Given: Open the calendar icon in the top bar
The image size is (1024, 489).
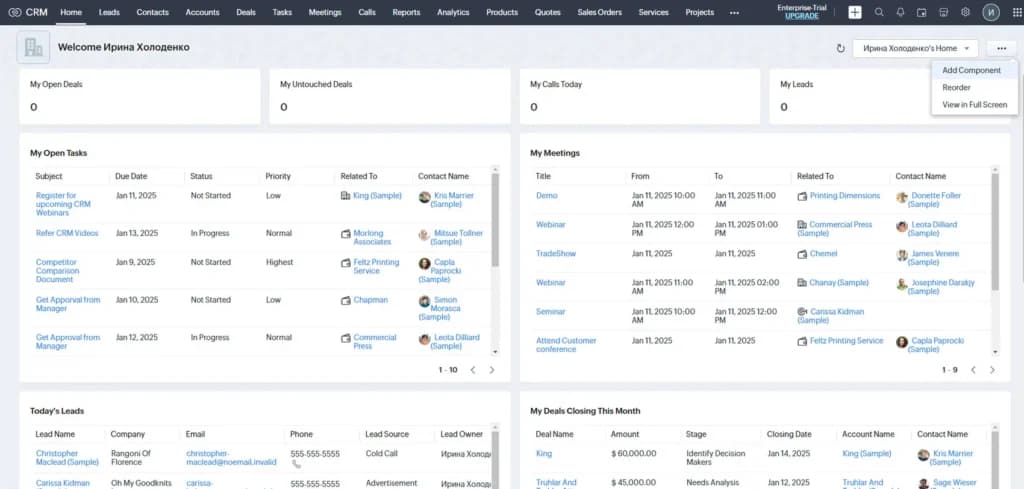Looking at the screenshot, I should click(922, 12).
